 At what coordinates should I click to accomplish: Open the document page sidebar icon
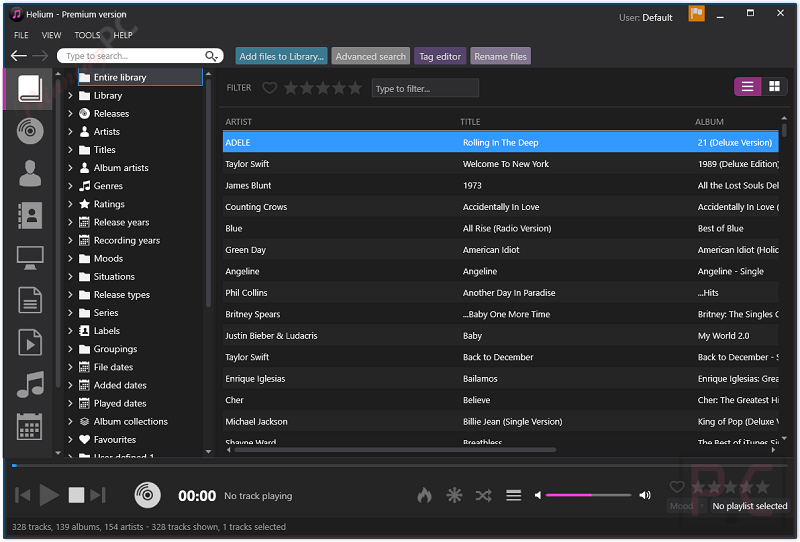pos(30,300)
